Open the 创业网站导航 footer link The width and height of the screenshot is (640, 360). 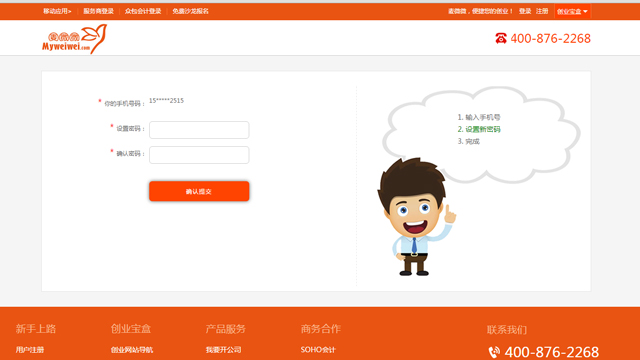pos(132,350)
